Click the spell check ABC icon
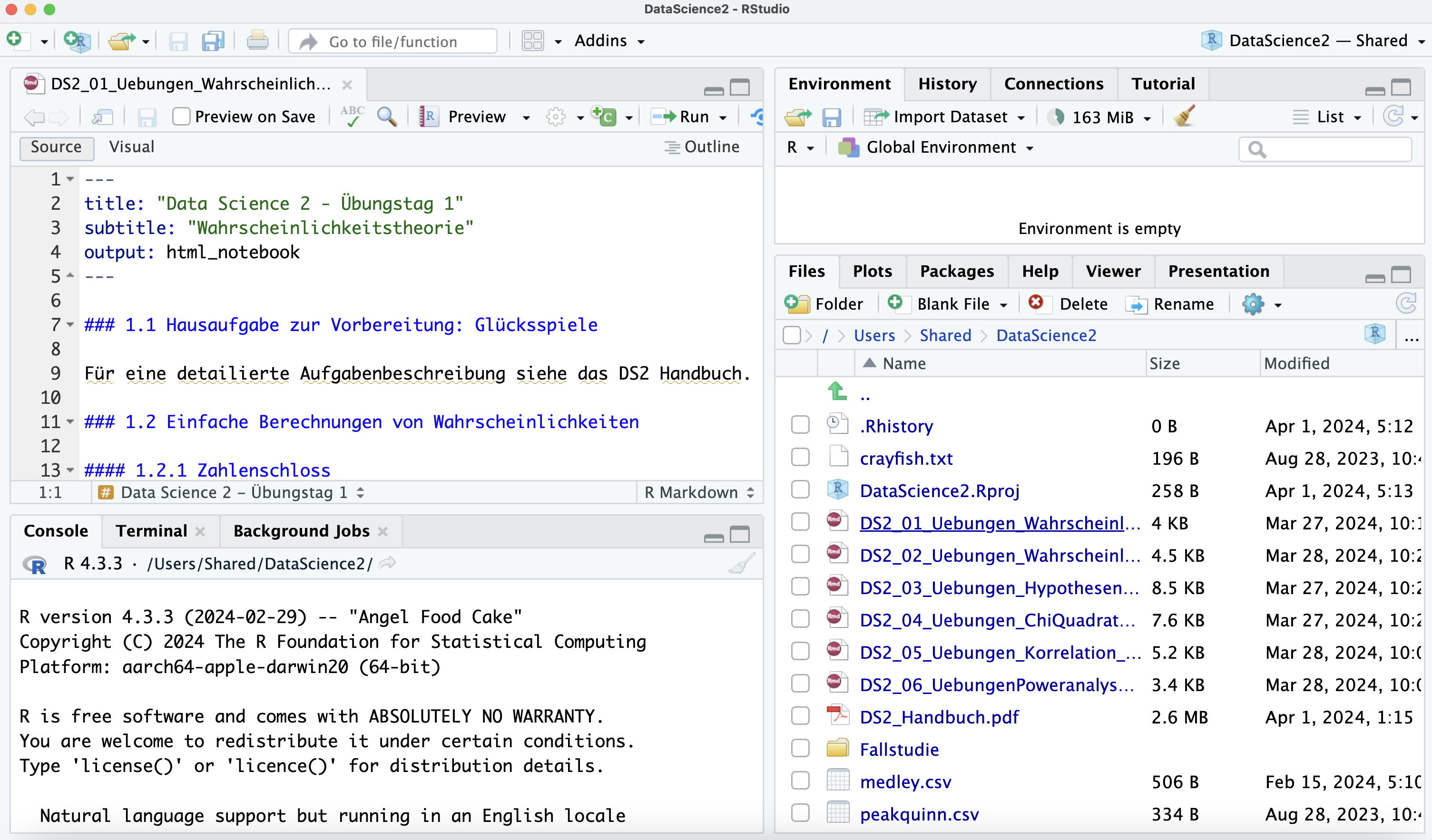The height and width of the screenshot is (840, 1432). tap(352, 117)
